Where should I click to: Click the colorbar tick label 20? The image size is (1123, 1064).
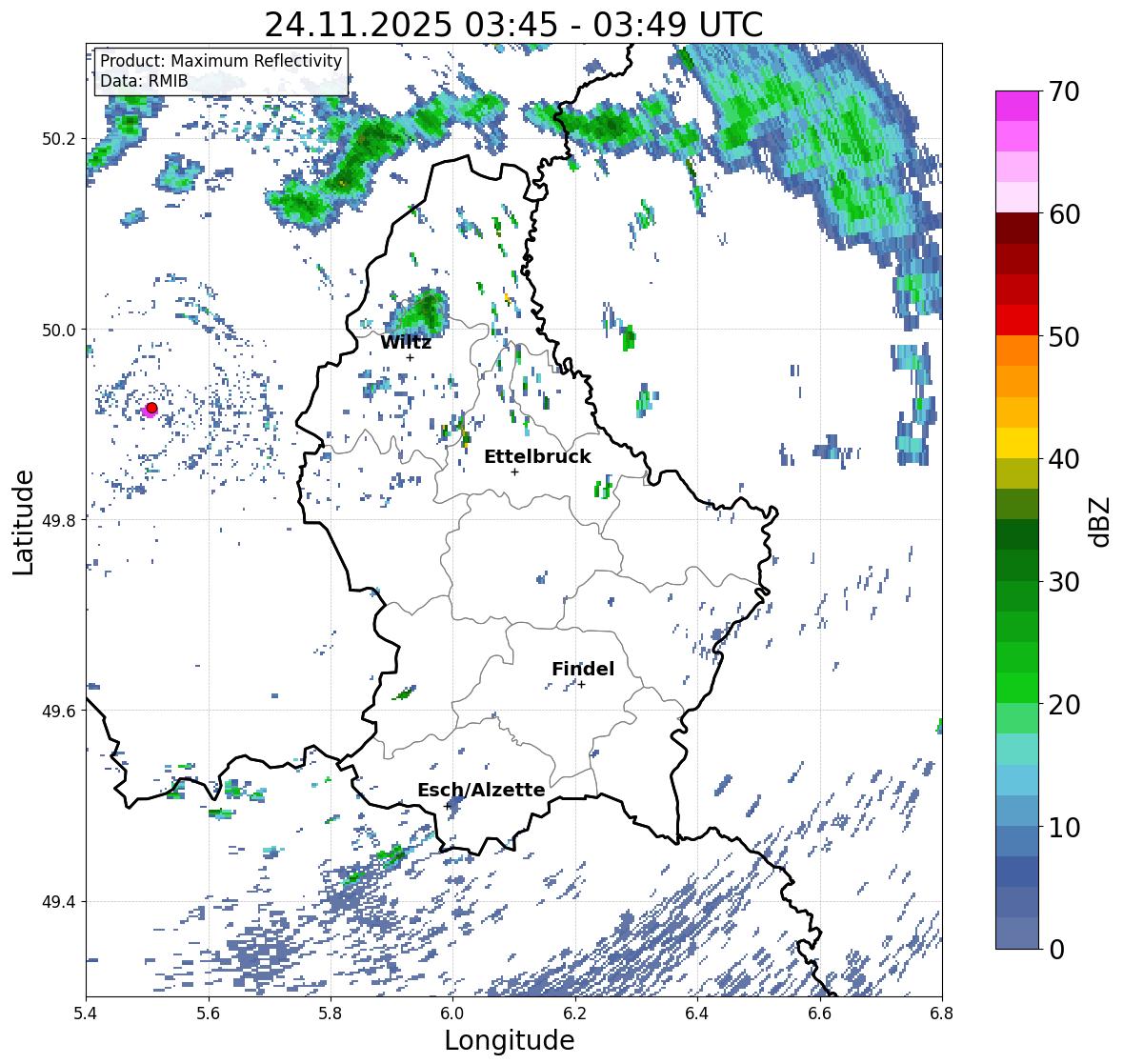pos(1064,705)
